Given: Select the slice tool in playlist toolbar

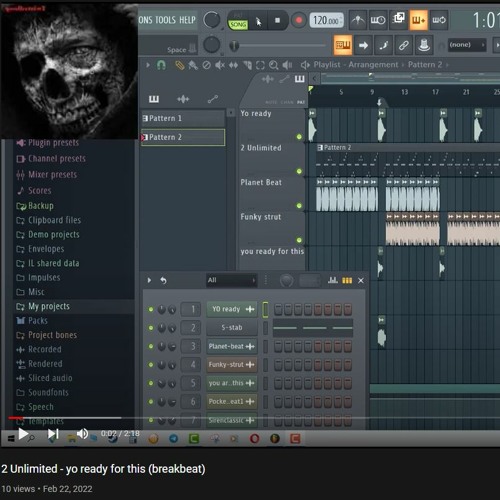Looking at the screenshot, I should (x=247, y=65).
